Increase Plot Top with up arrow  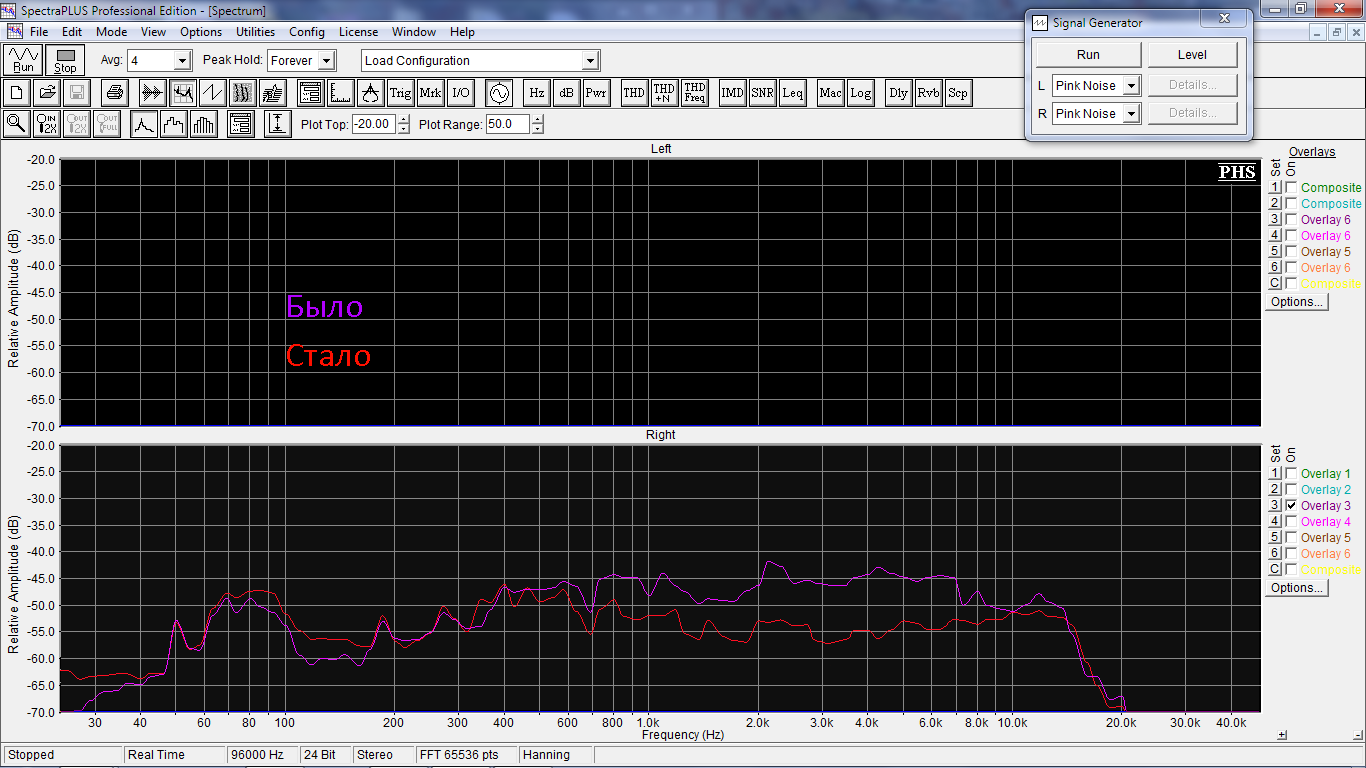pos(403,120)
